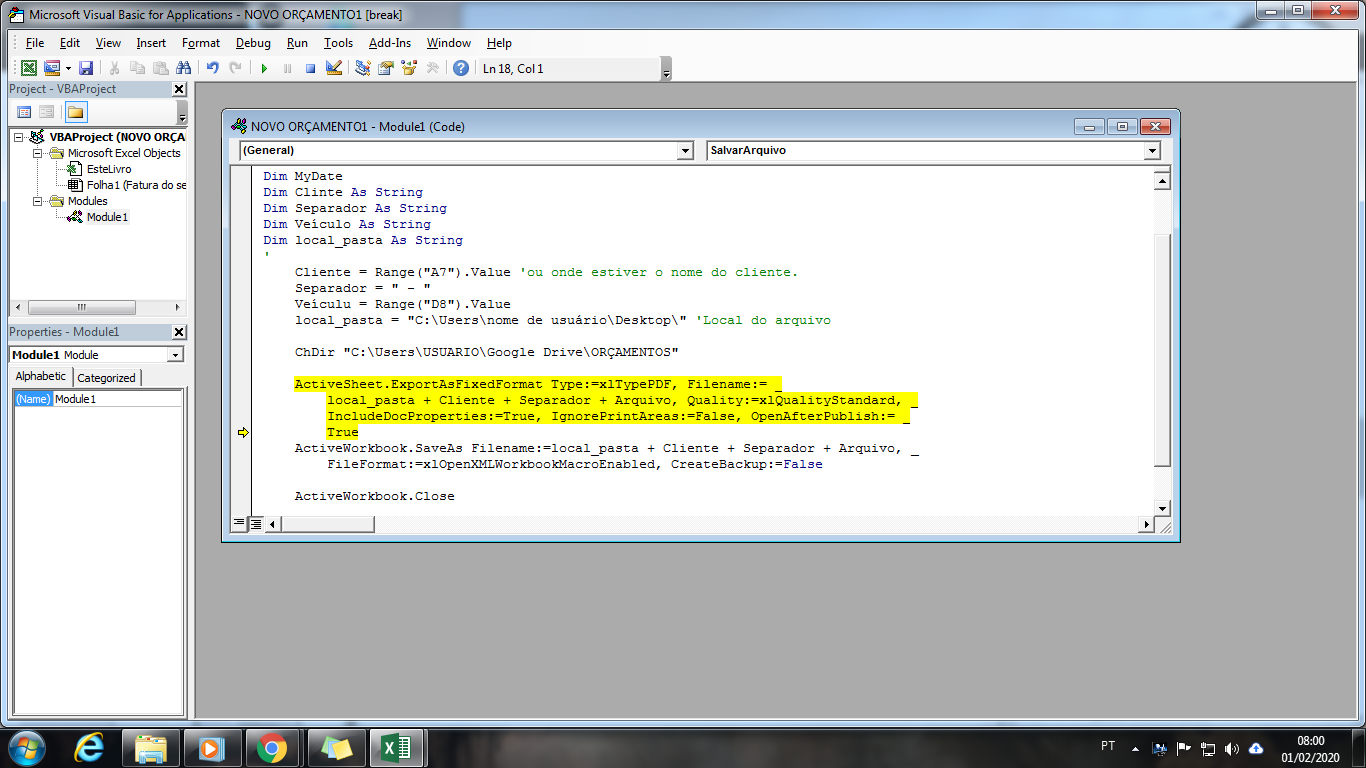Open the Toolbox hammer and wrench icon
This screenshot has width=1366, height=768.
point(432,68)
